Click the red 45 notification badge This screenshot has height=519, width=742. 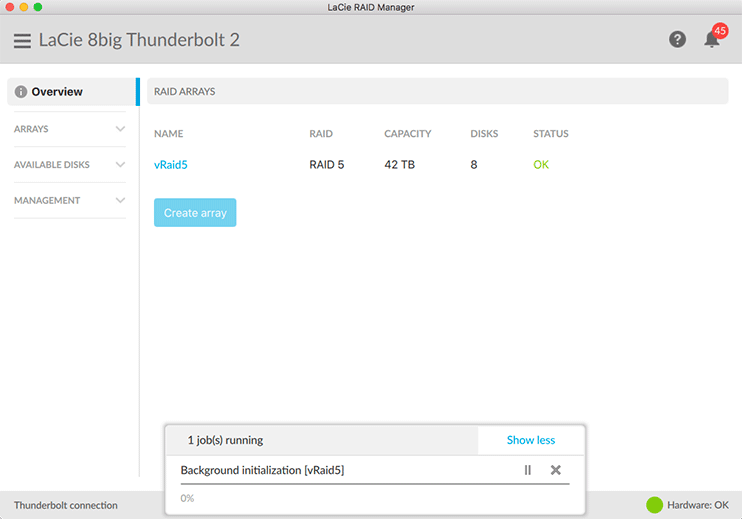click(x=720, y=31)
